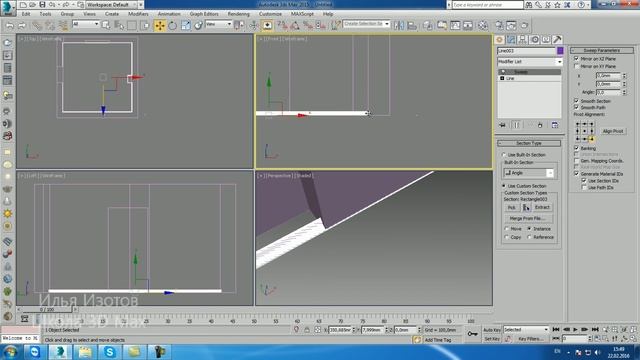Open the Animation menu
Screen dimensions: 640x360
(x=169, y=14)
